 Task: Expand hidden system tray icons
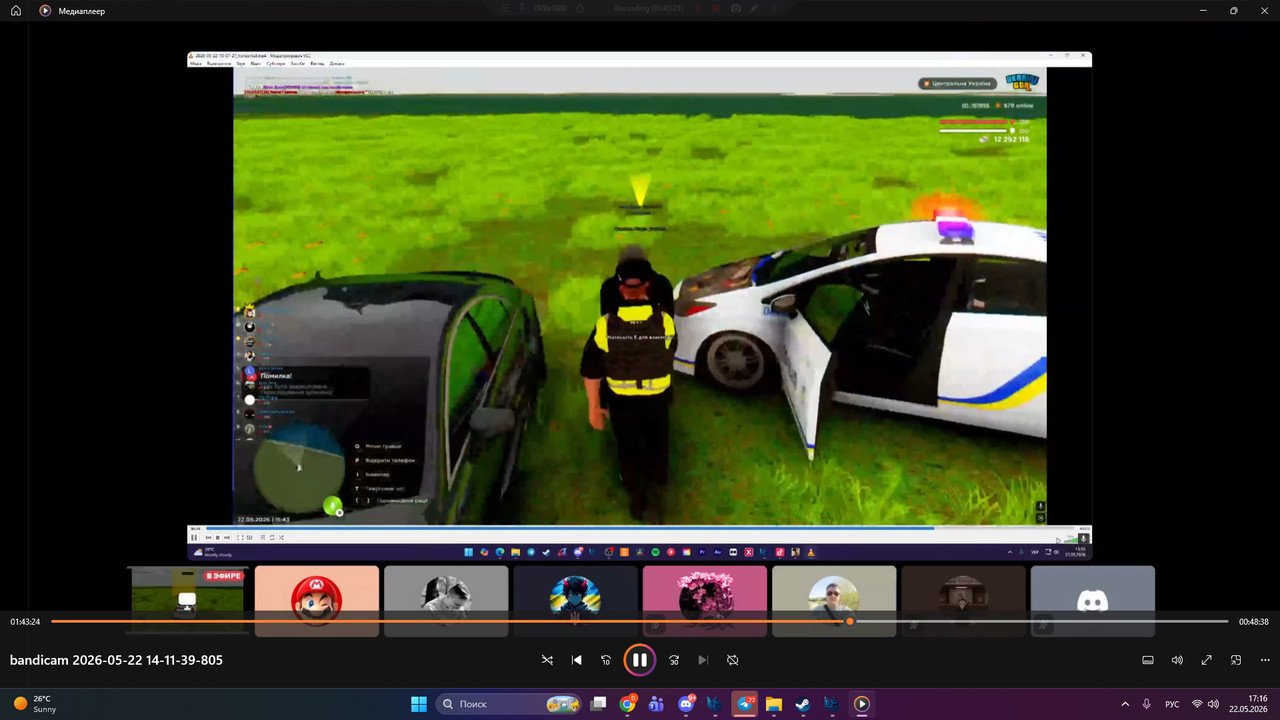1125,704
